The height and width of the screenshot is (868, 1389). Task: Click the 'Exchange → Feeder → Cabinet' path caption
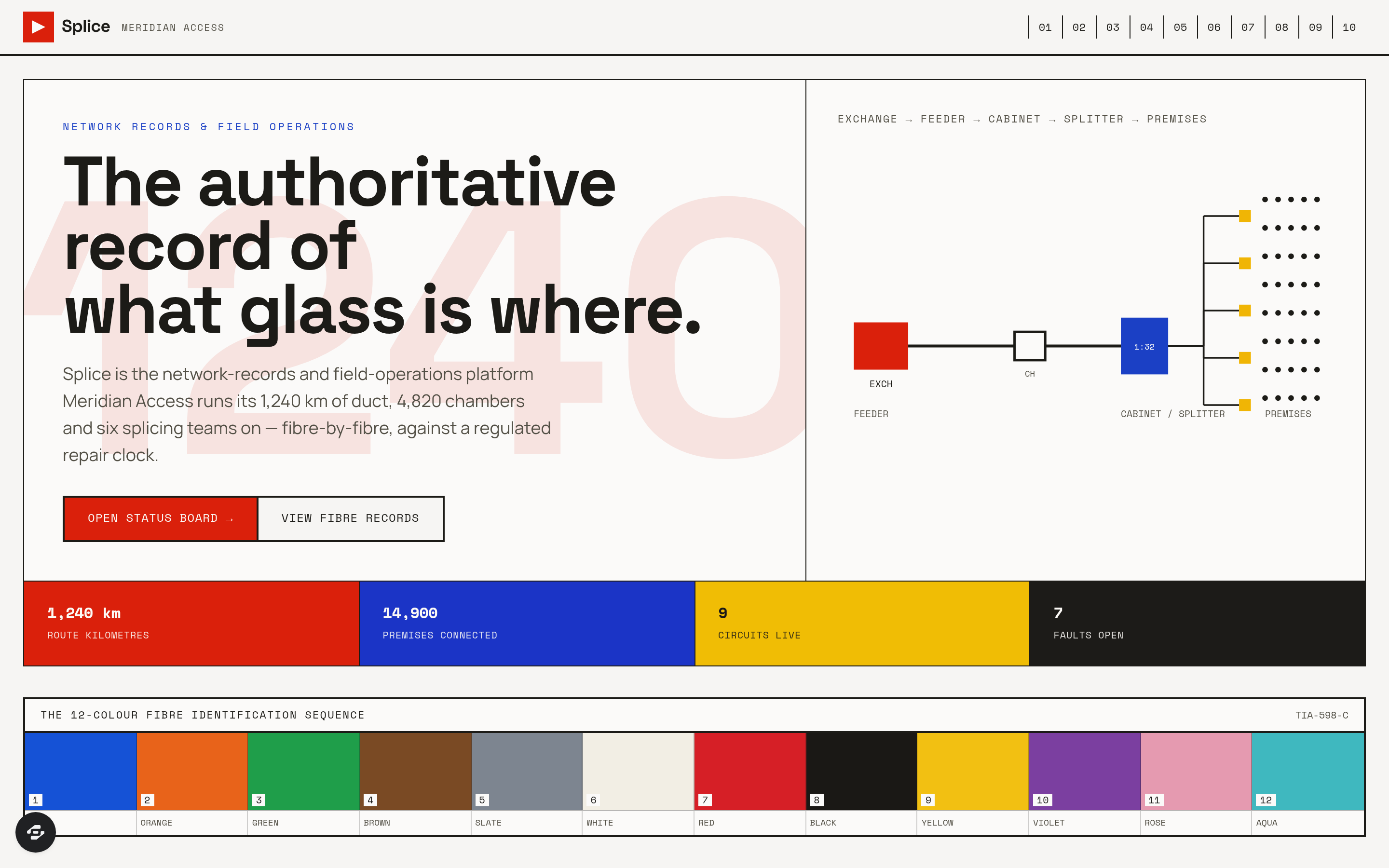1021,120
